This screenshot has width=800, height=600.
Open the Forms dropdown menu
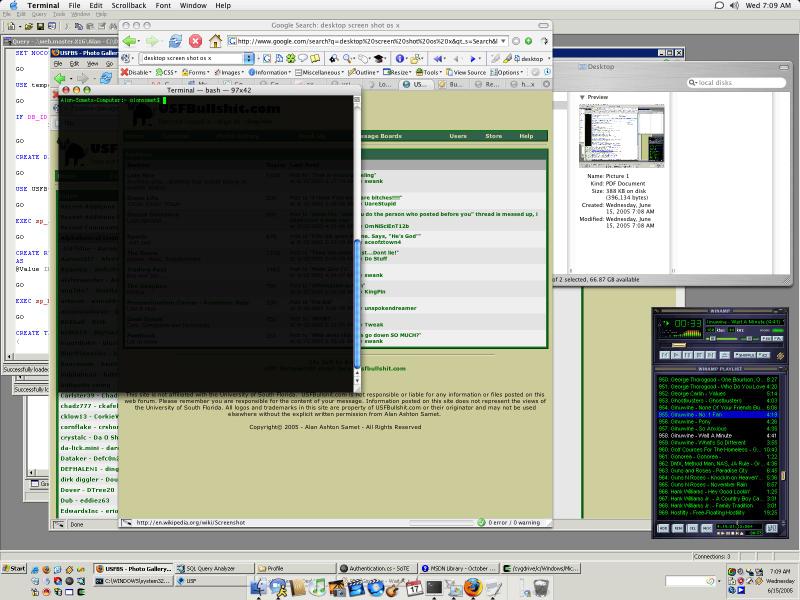coord(196,72)
